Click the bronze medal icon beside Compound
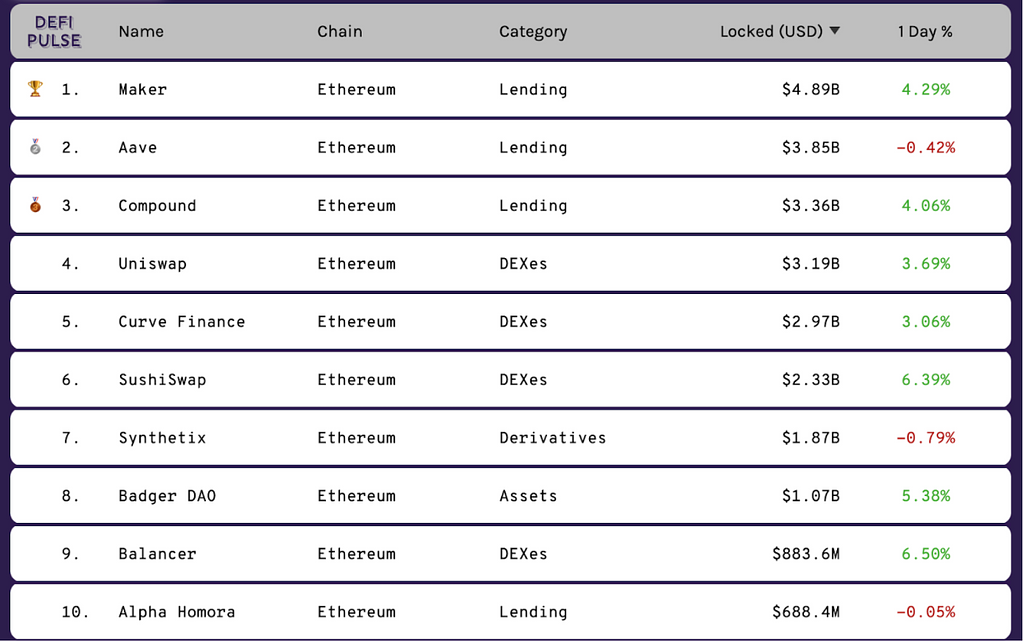This screenshot has width=1024, height=642. click(35, 205)
